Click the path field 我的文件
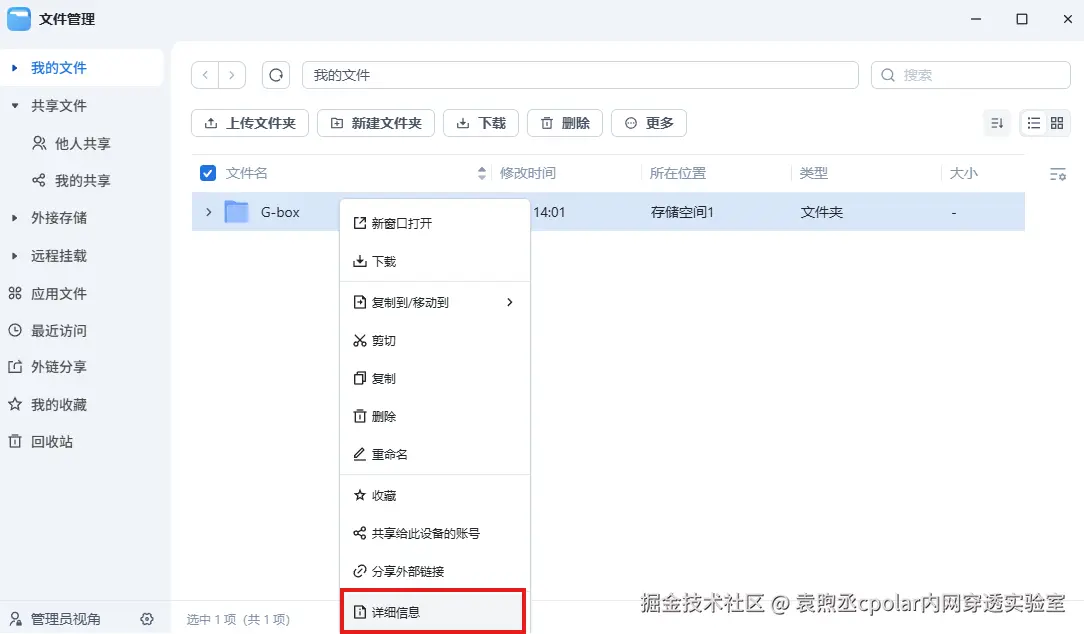The height and width of the screenshot is (634, 1084). point(580,75)
